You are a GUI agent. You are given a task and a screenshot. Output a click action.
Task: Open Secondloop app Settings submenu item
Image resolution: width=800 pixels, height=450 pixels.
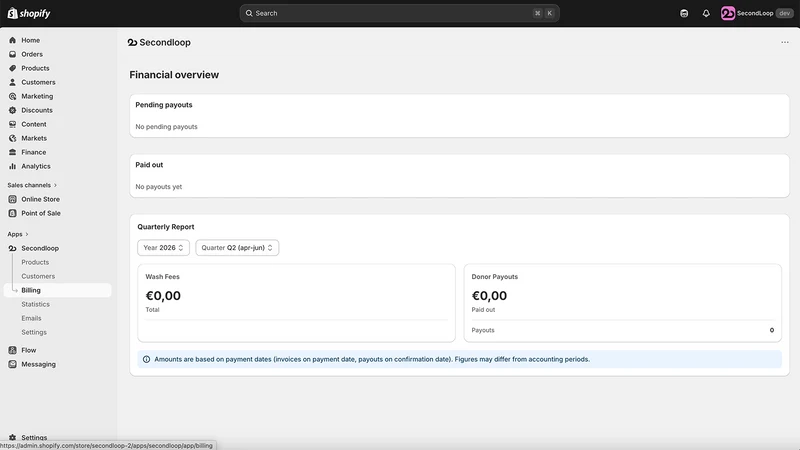pyautogui.click(x=34, y=332)
